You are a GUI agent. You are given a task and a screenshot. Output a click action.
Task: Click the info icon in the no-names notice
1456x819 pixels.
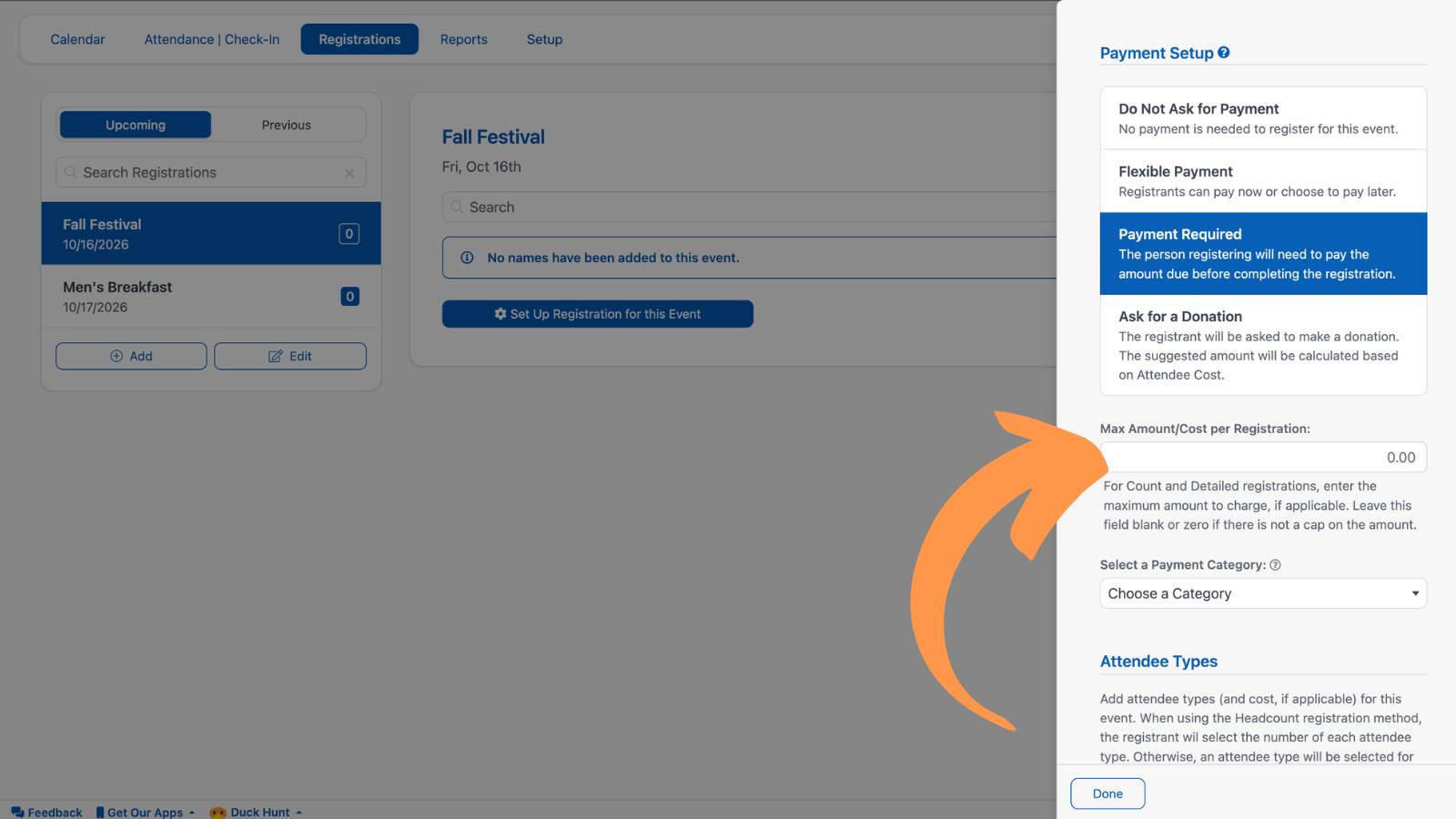(467, 258)
